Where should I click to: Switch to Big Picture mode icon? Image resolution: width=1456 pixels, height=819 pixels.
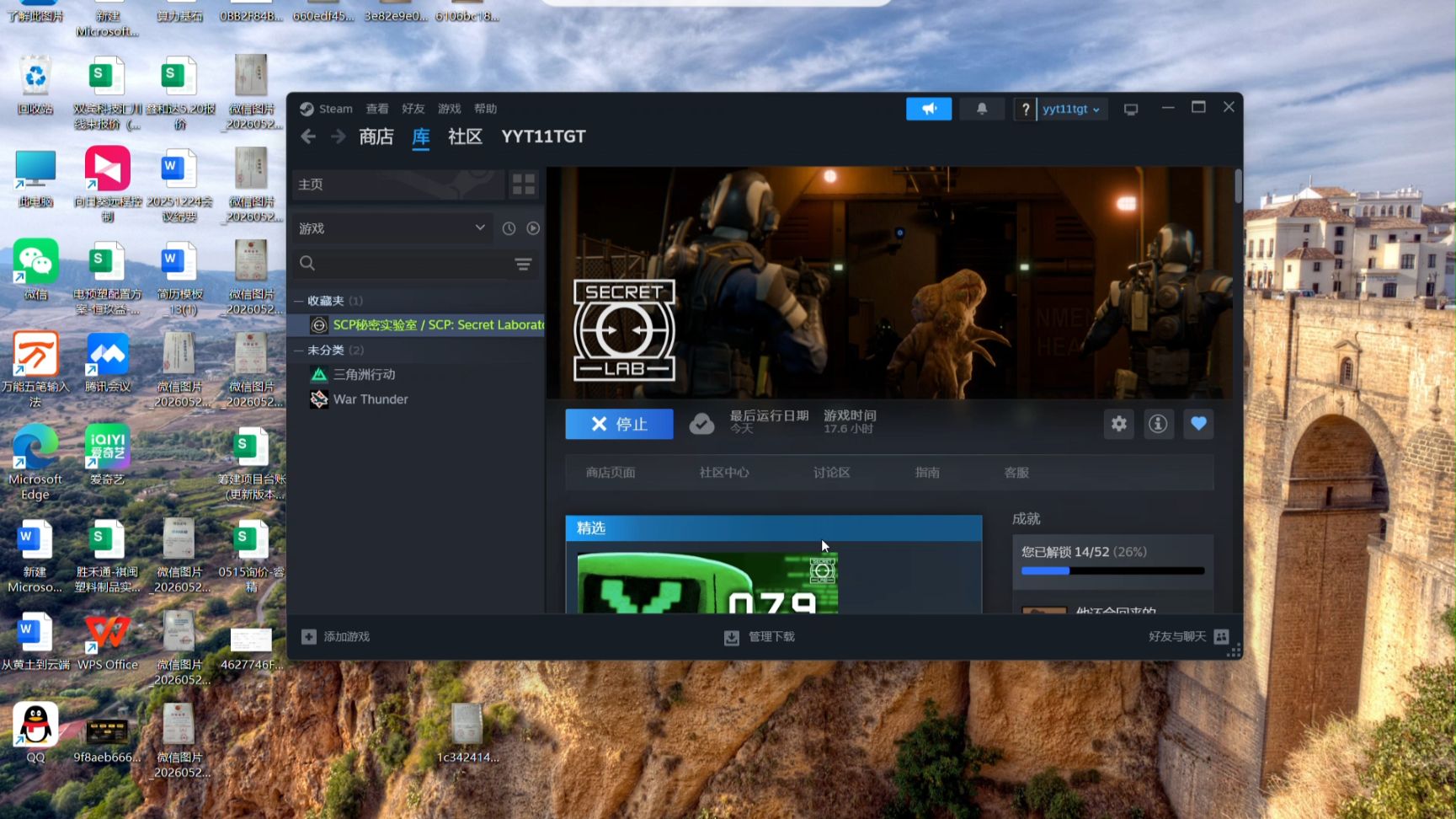[x=1131, y=110]
